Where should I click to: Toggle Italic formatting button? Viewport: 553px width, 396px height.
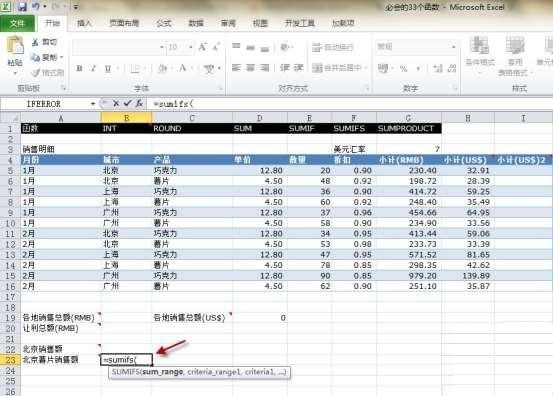[93, 68]
